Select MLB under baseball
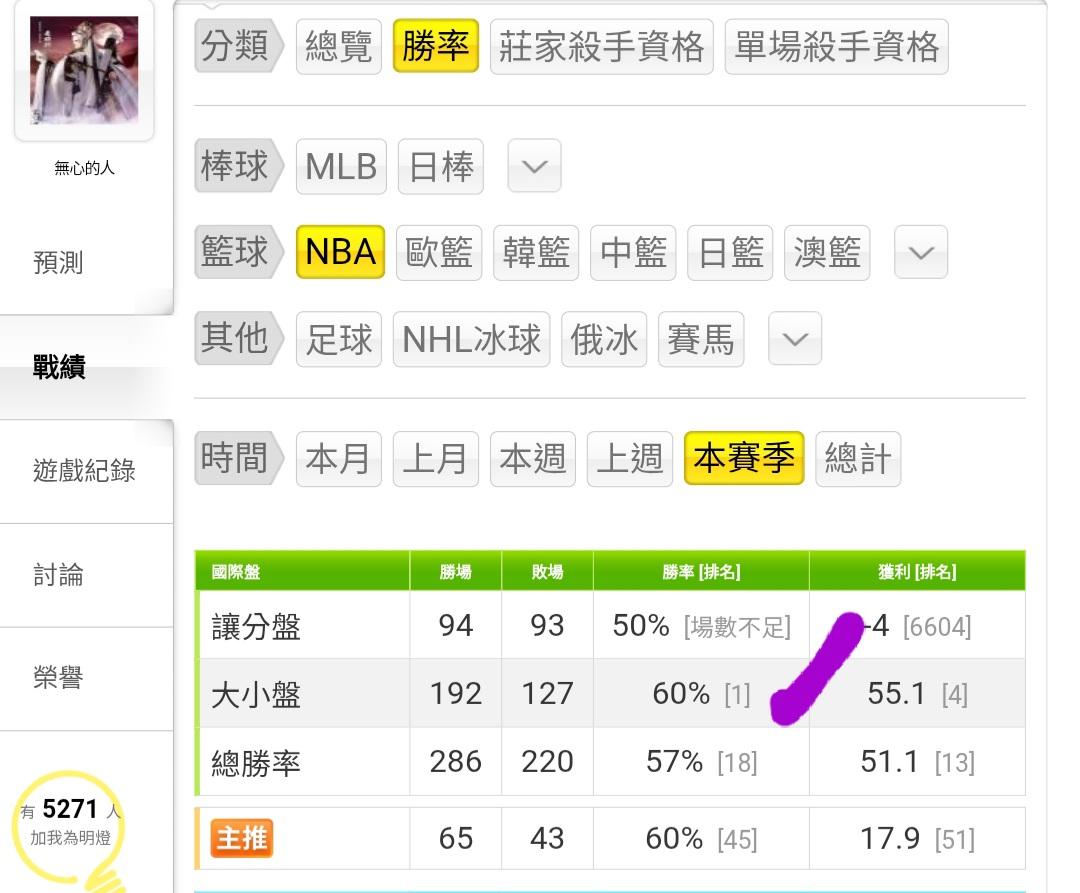Image resolution: width=1080 pixels, height=893 pixels. 341,167
